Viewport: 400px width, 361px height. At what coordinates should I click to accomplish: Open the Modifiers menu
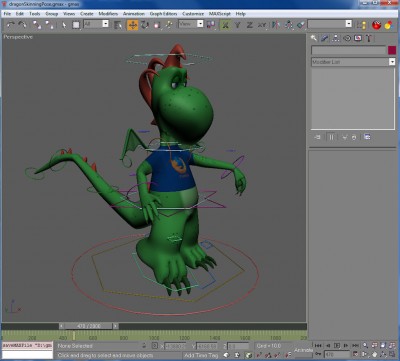point(108,14)
